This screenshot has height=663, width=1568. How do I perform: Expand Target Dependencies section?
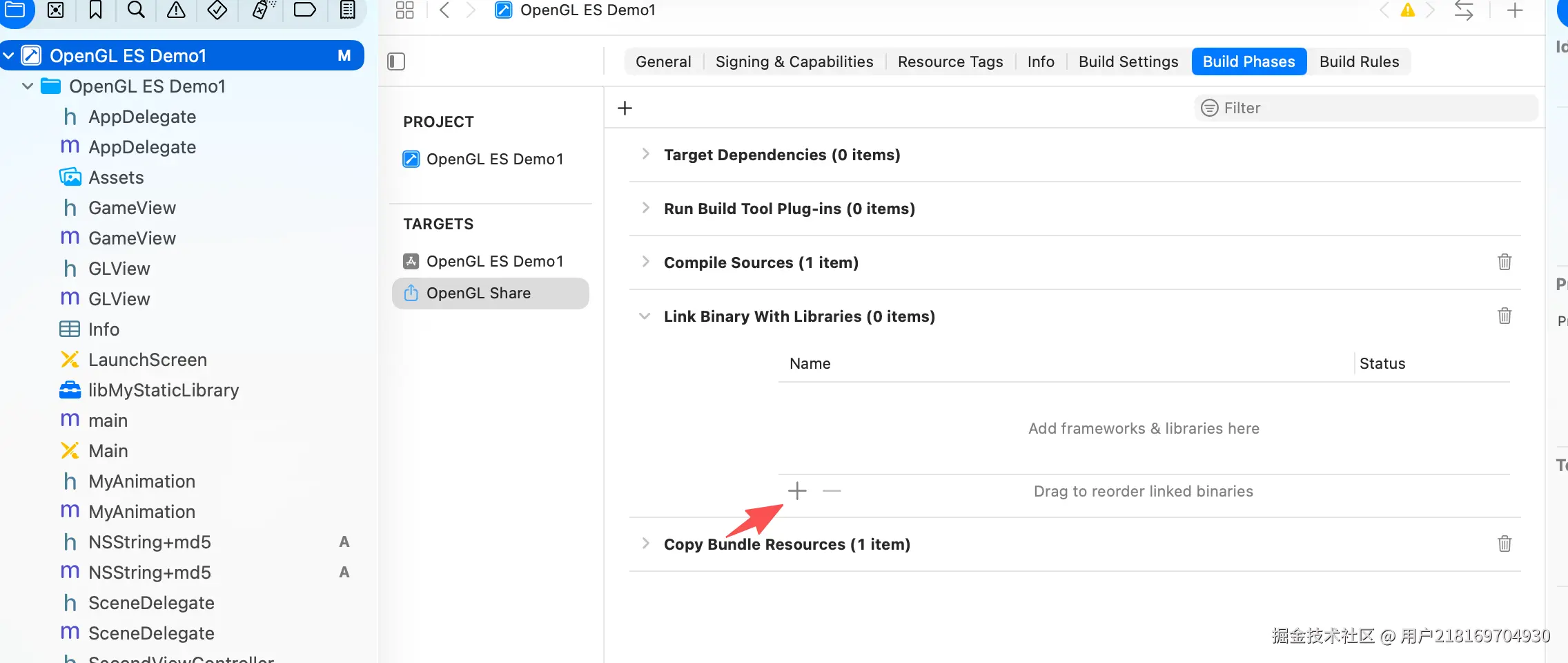(x=645, y=154)
